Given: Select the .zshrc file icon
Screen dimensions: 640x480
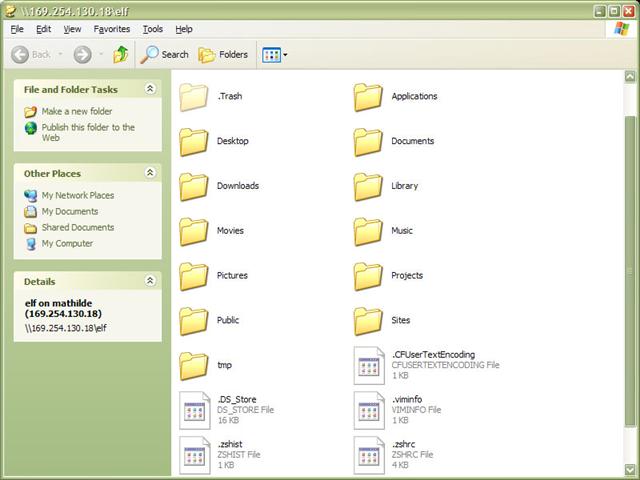Looking at the screenshot, I should [368, 454].
